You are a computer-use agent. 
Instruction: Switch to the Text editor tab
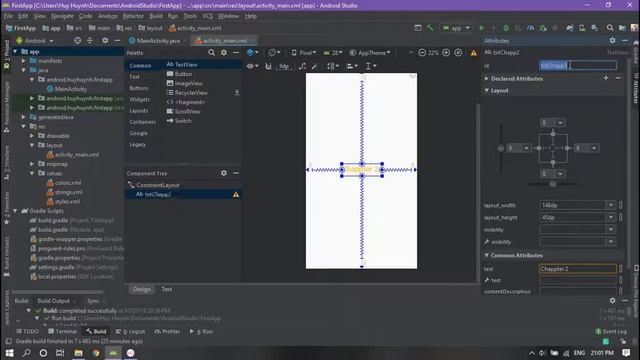point(167,289)
